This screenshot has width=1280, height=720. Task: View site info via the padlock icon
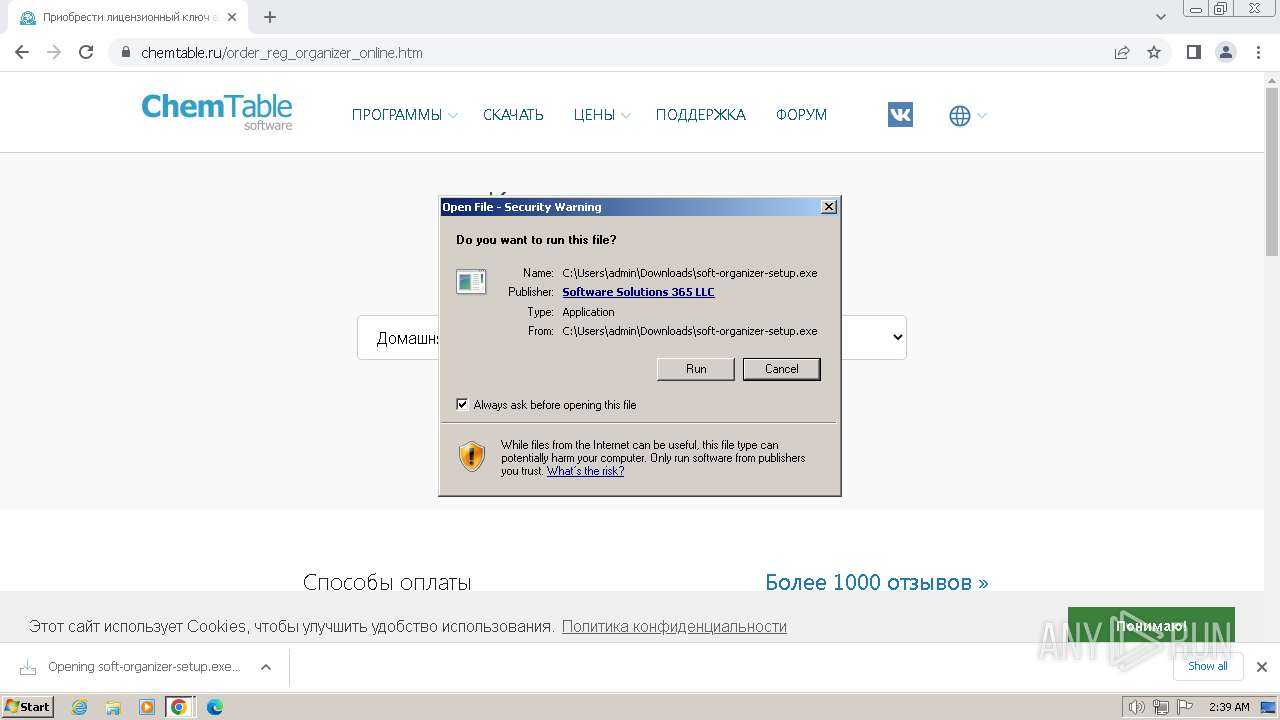[x=126, y=53]
